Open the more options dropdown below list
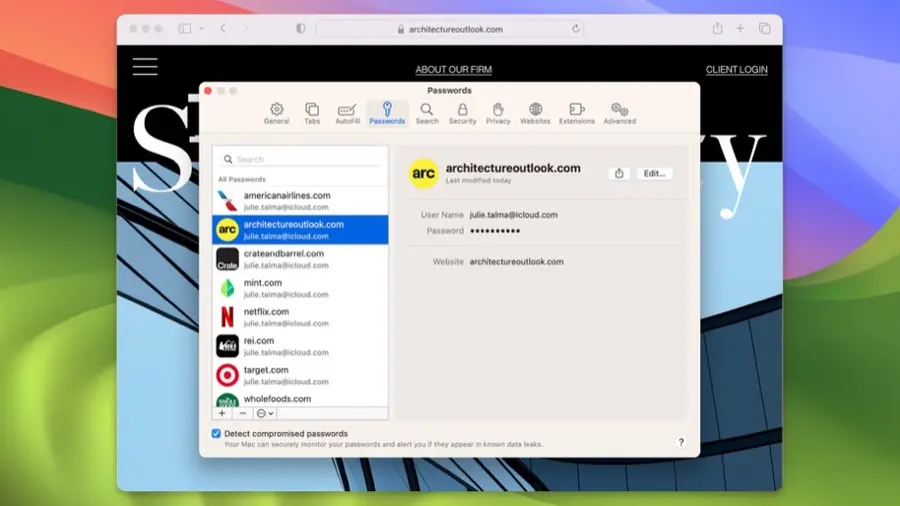This screenshot has width=900, height=506. pos(265,413)
